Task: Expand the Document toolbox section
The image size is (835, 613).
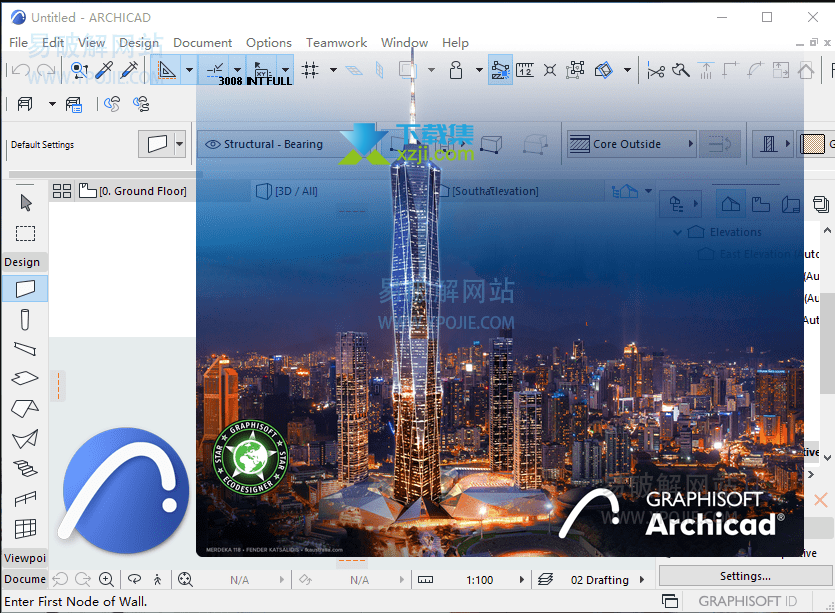Action: pyautogui.click(x=25, y=579)
